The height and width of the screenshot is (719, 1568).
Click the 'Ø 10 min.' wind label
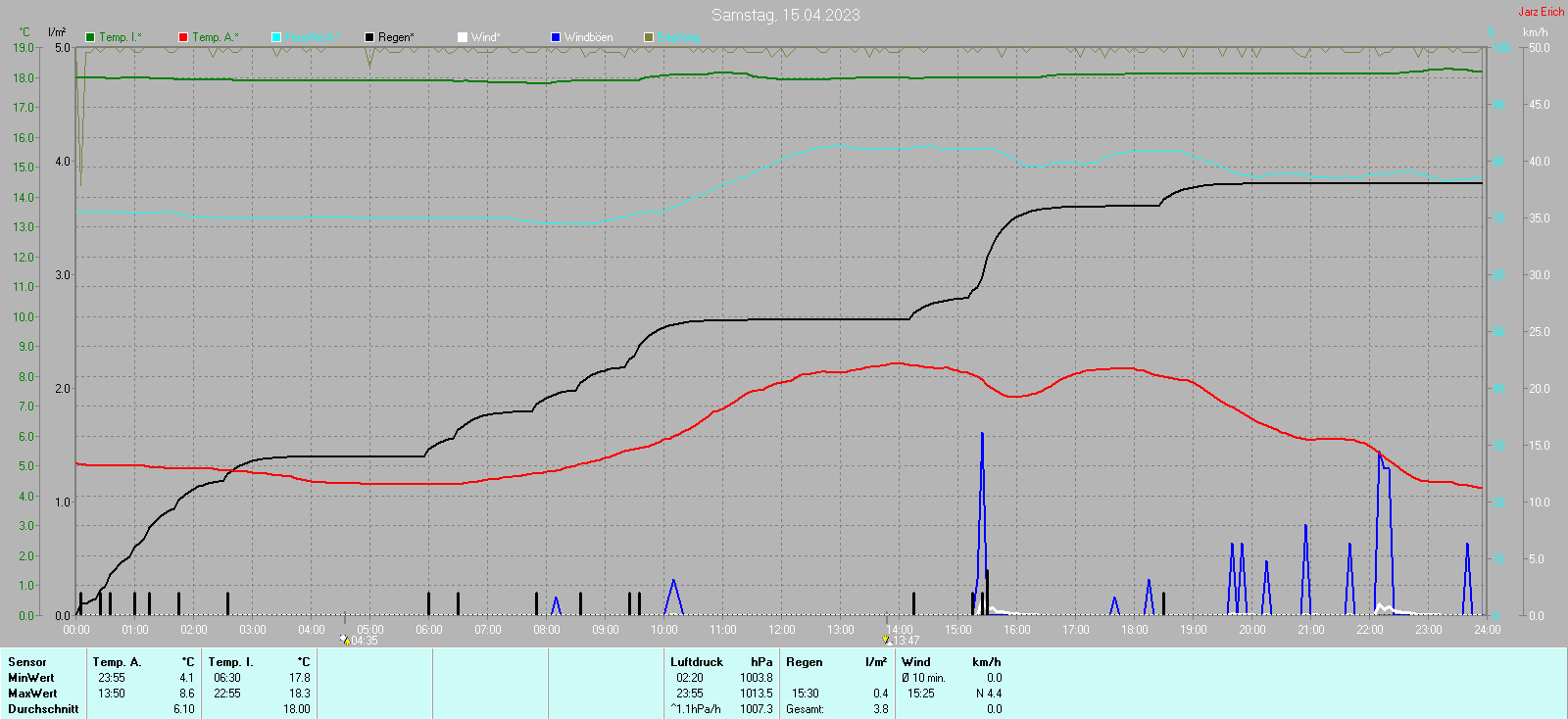[x=924, y=678]
